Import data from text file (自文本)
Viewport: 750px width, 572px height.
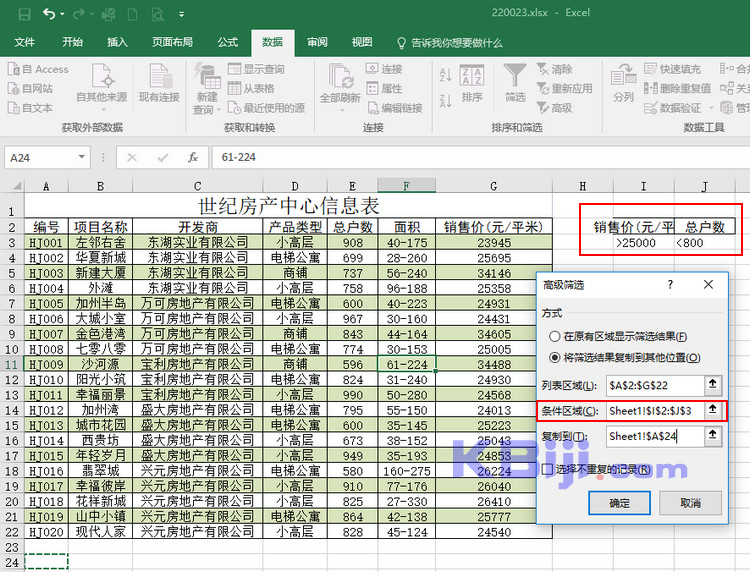(x=30, y=108)
